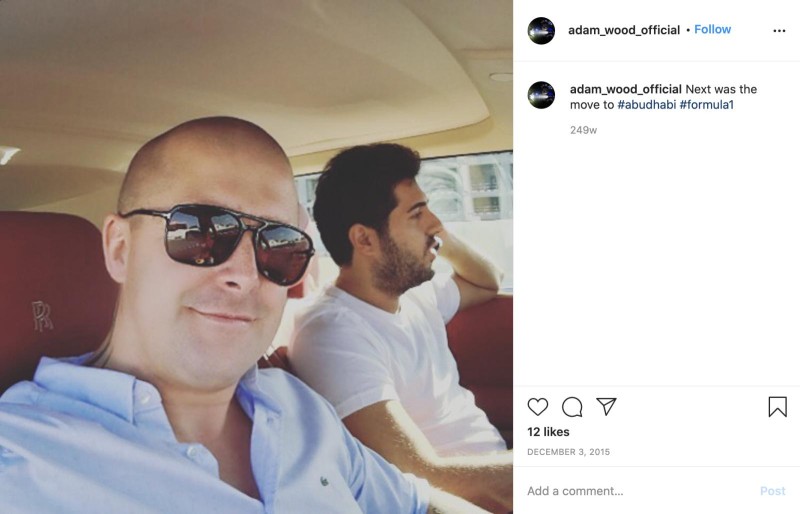Share the post with the paper plane icon
This screenshot has height=514, width=800.
click(x=607, y=406)
